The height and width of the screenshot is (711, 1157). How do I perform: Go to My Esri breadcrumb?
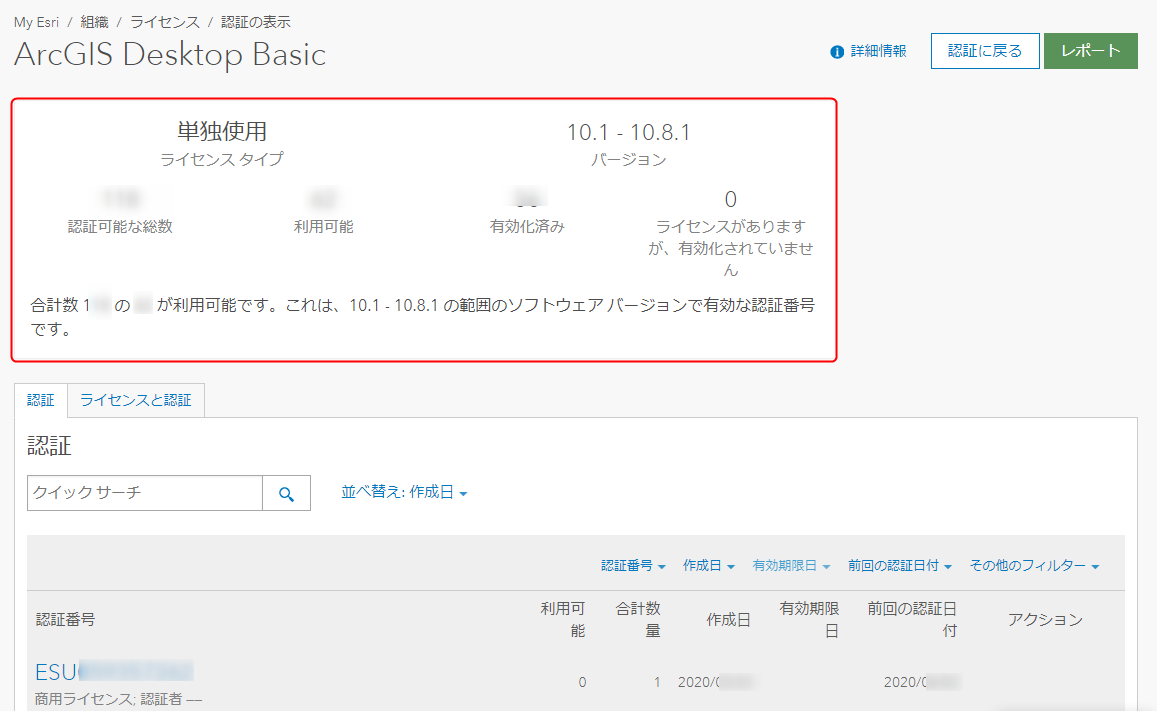36,22
